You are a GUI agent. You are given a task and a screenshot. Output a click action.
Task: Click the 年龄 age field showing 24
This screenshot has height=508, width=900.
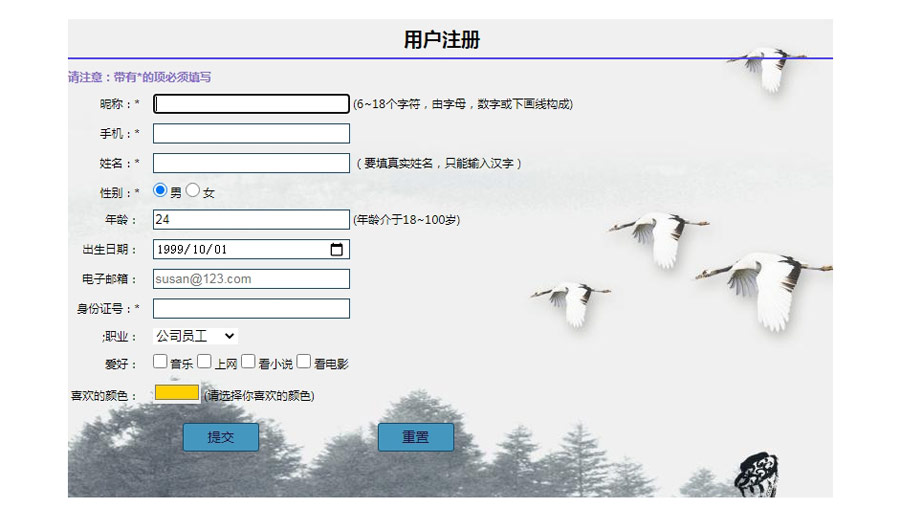pyautogui.click(x=251, y=219)
